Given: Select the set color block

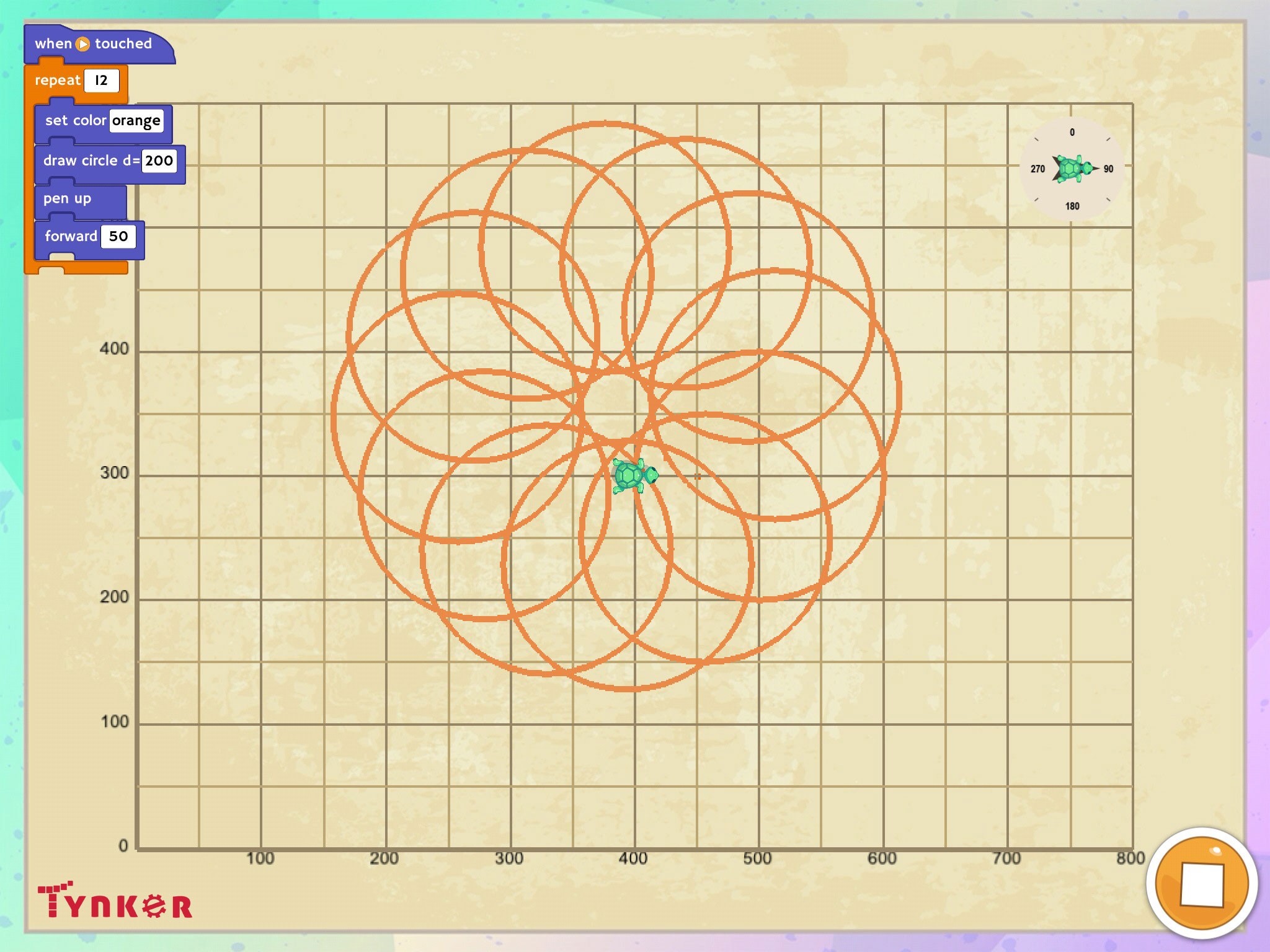Looking at the screenshot, I should coord(74,121).
